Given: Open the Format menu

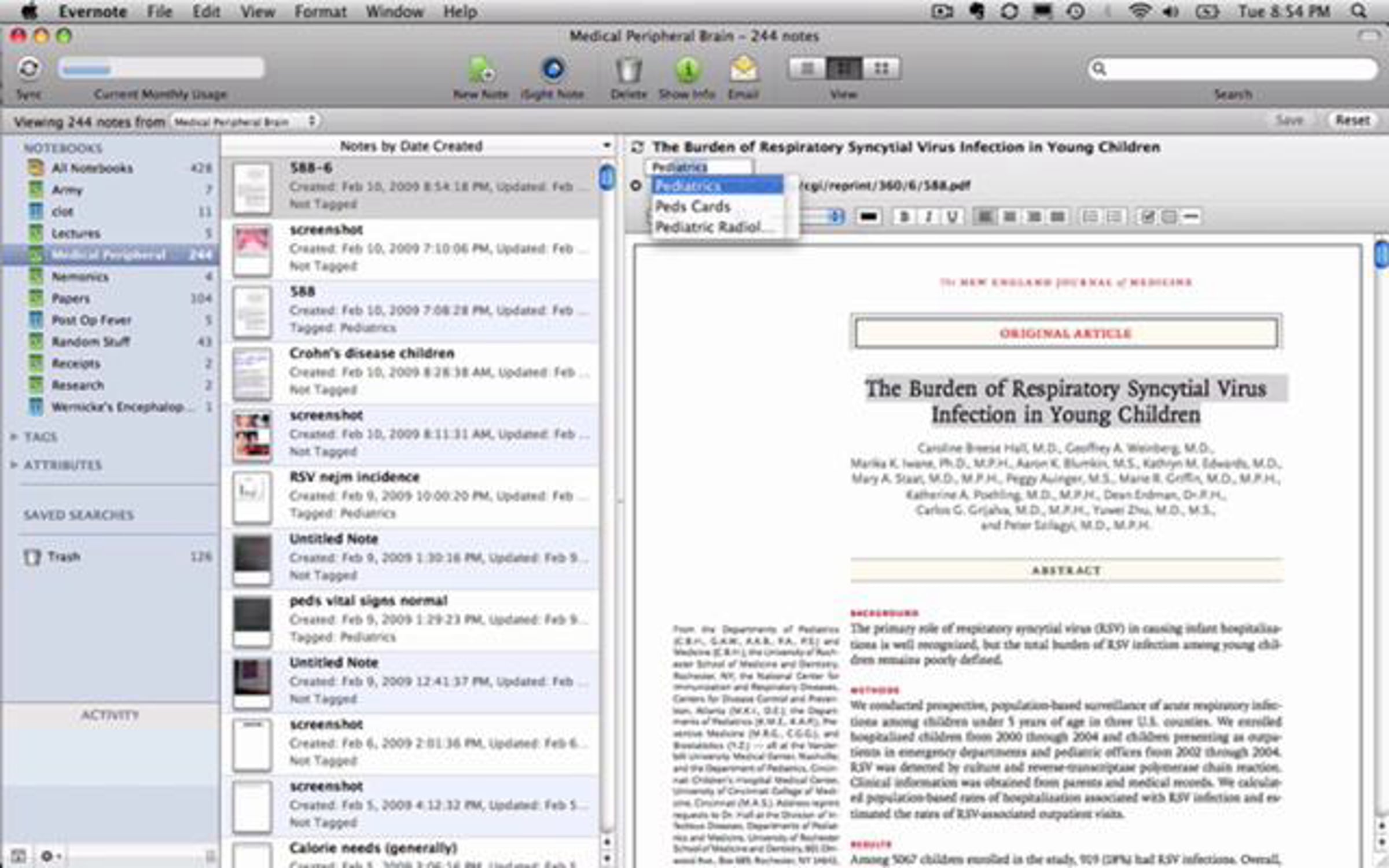Looking at the screenshot, I should coord(320,12).
